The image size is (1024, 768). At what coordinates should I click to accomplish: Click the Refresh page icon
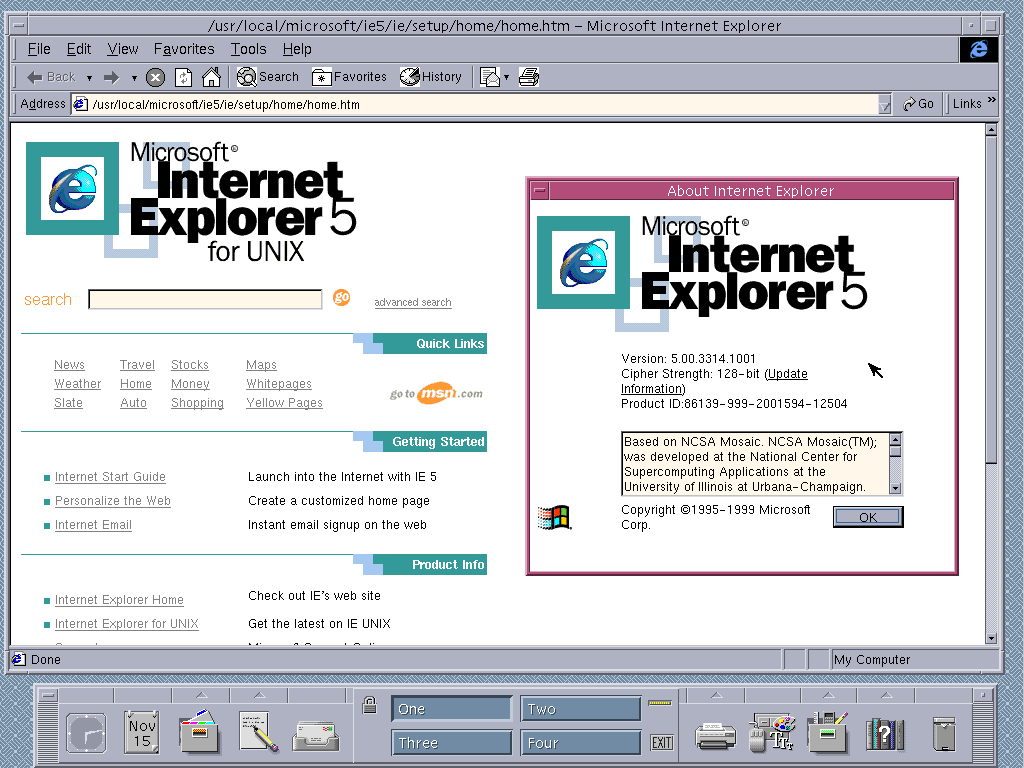[x=184, y=78]
